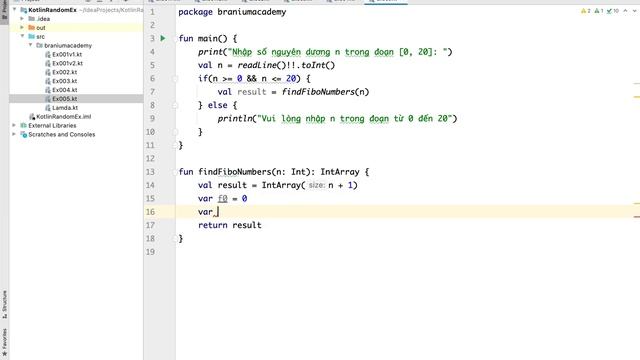Click the Ex003.kt Kotlin file icon
Screen dimensions: 640x360
click(48, 81)
